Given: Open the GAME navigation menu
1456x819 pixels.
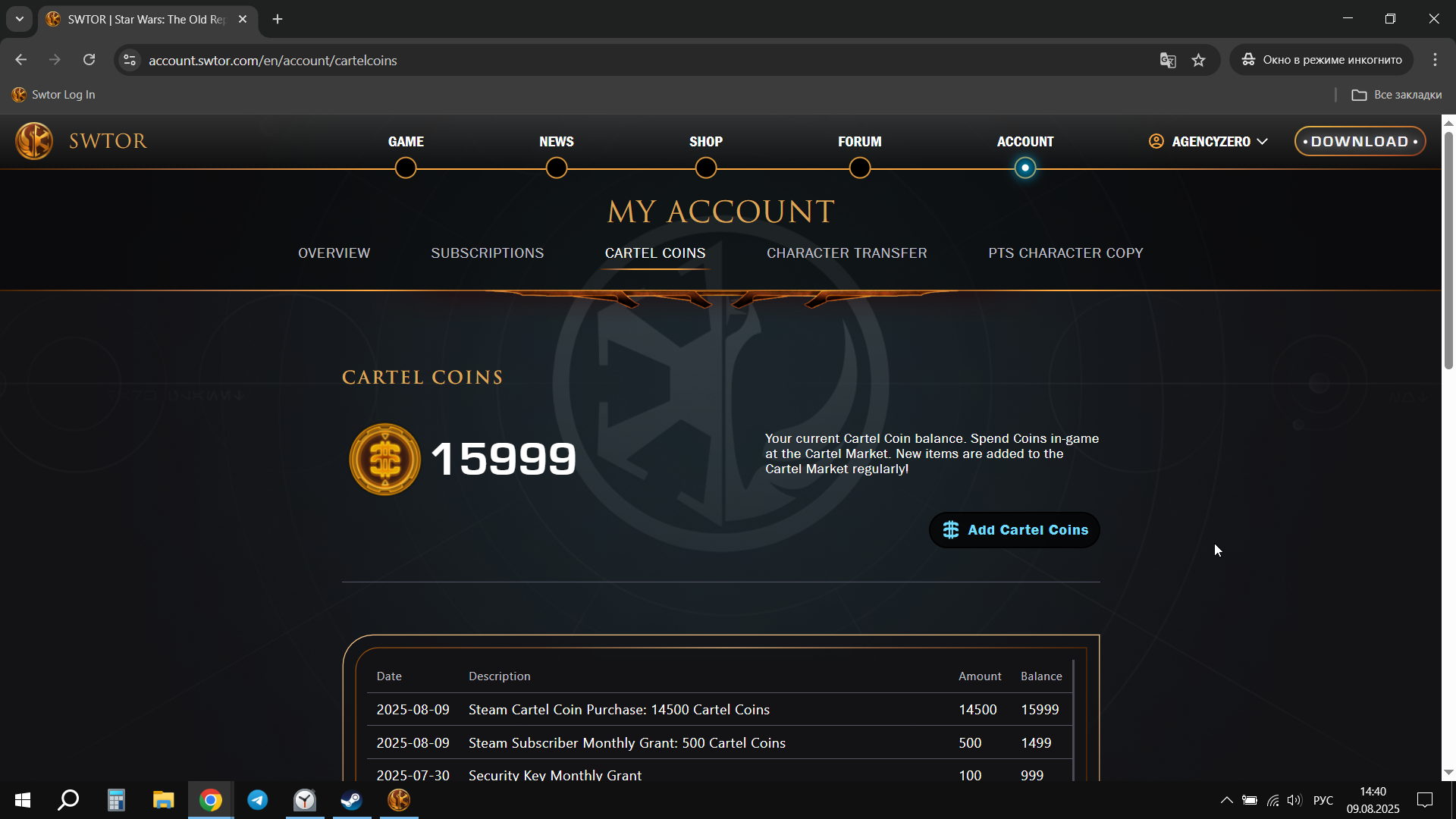Looking at the screenshot, I should pos(406,142).
